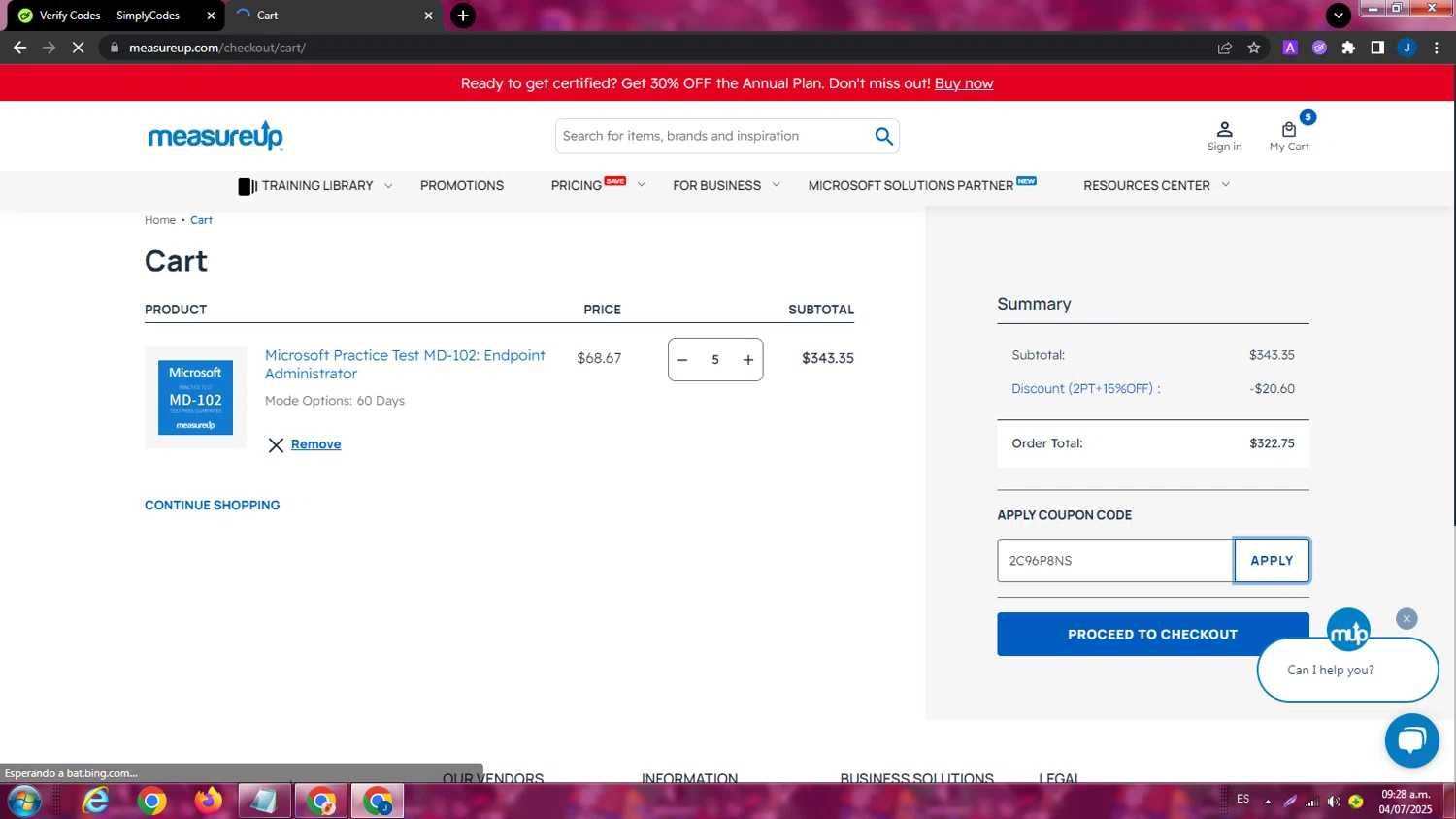Click the Discount (2PT+15%OFF) link
Screen dimensions: 1456x819
[x=1085, y=389]
